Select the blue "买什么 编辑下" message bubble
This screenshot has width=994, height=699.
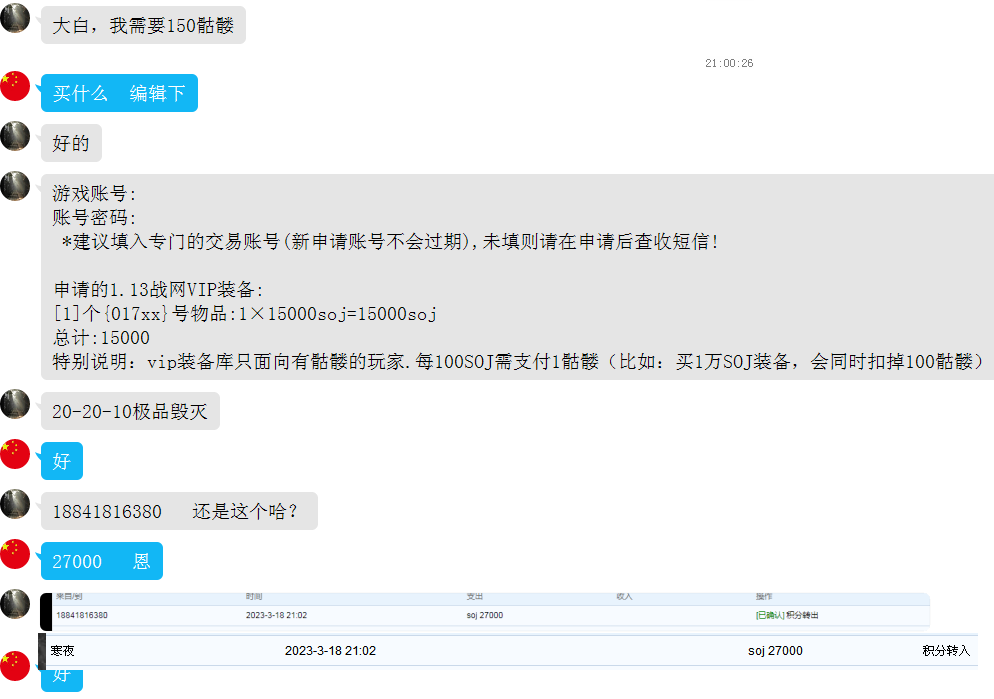[x=119, y=93]
